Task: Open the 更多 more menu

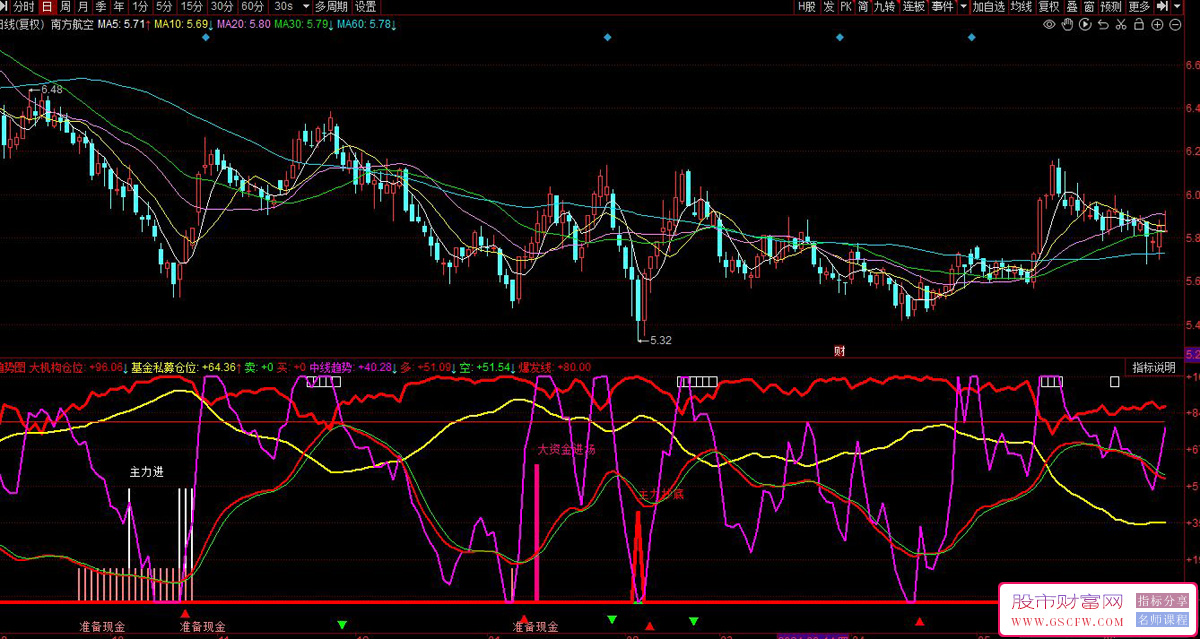Action: point(1139,6)
